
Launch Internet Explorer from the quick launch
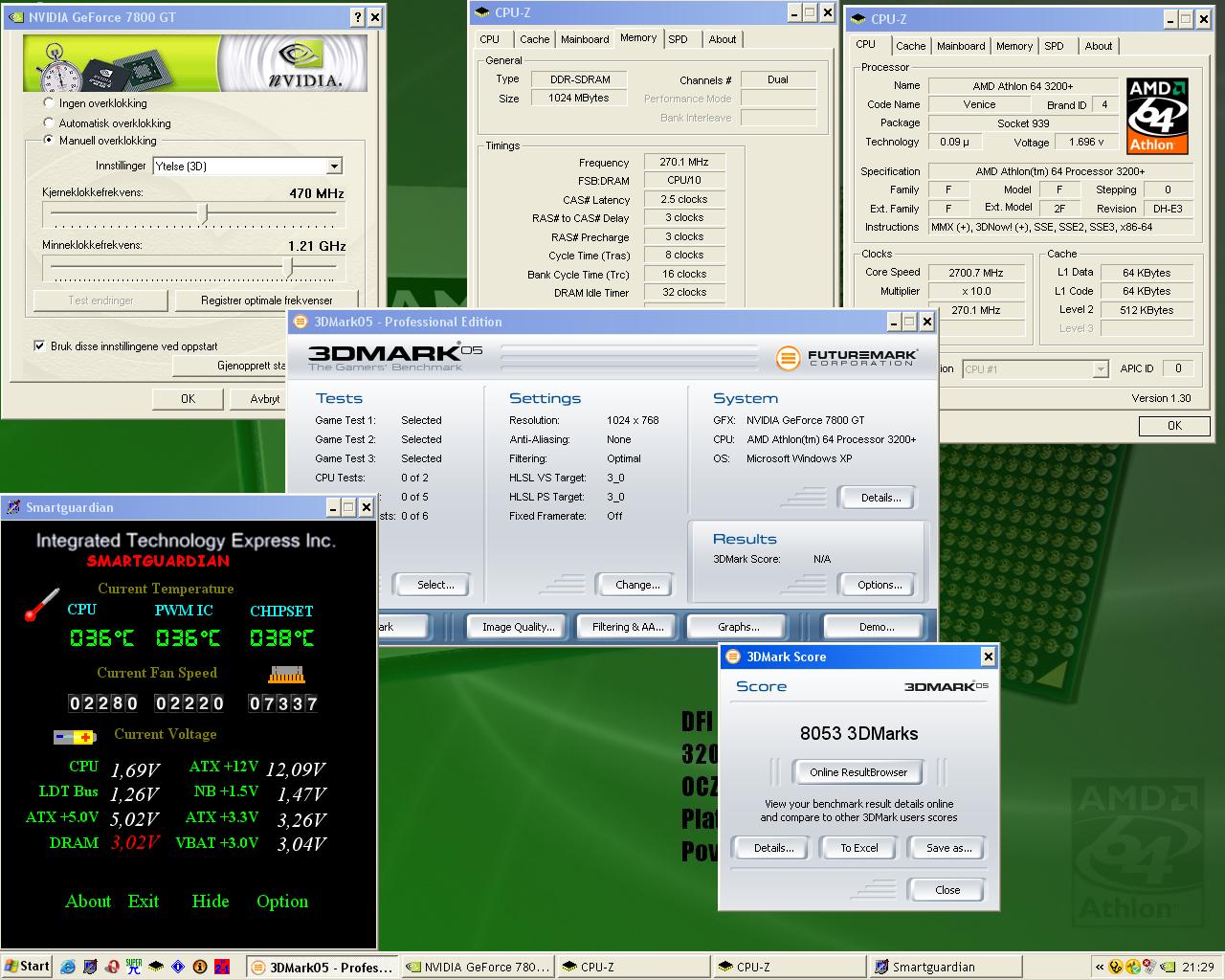(67, 967)
